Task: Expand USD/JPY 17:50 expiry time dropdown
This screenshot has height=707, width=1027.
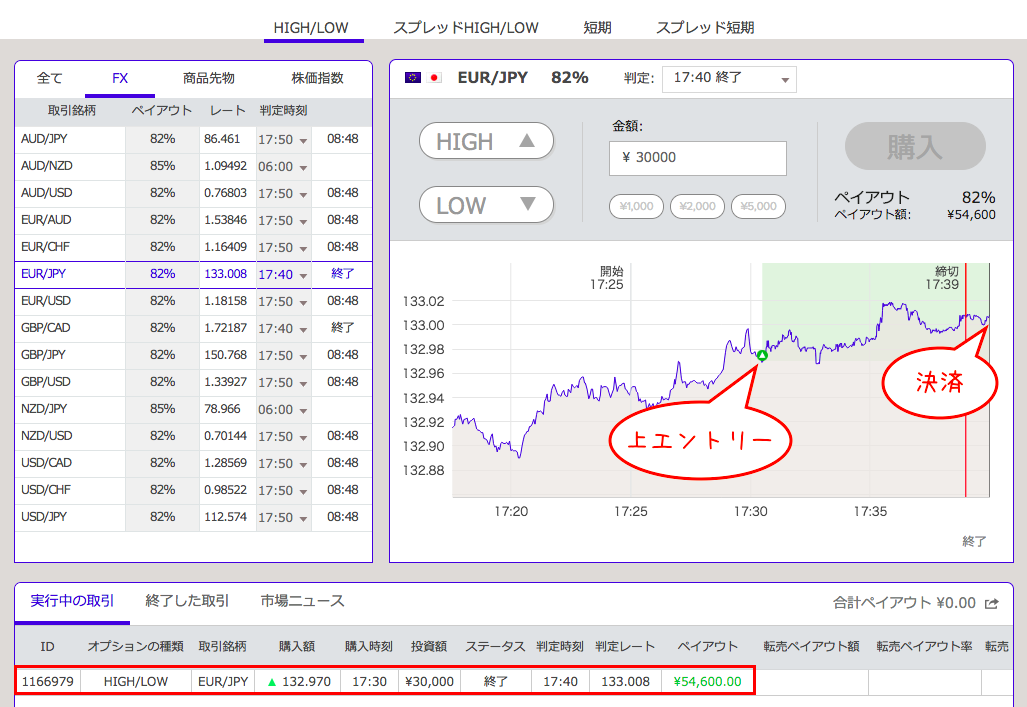Action: point(283,518)
